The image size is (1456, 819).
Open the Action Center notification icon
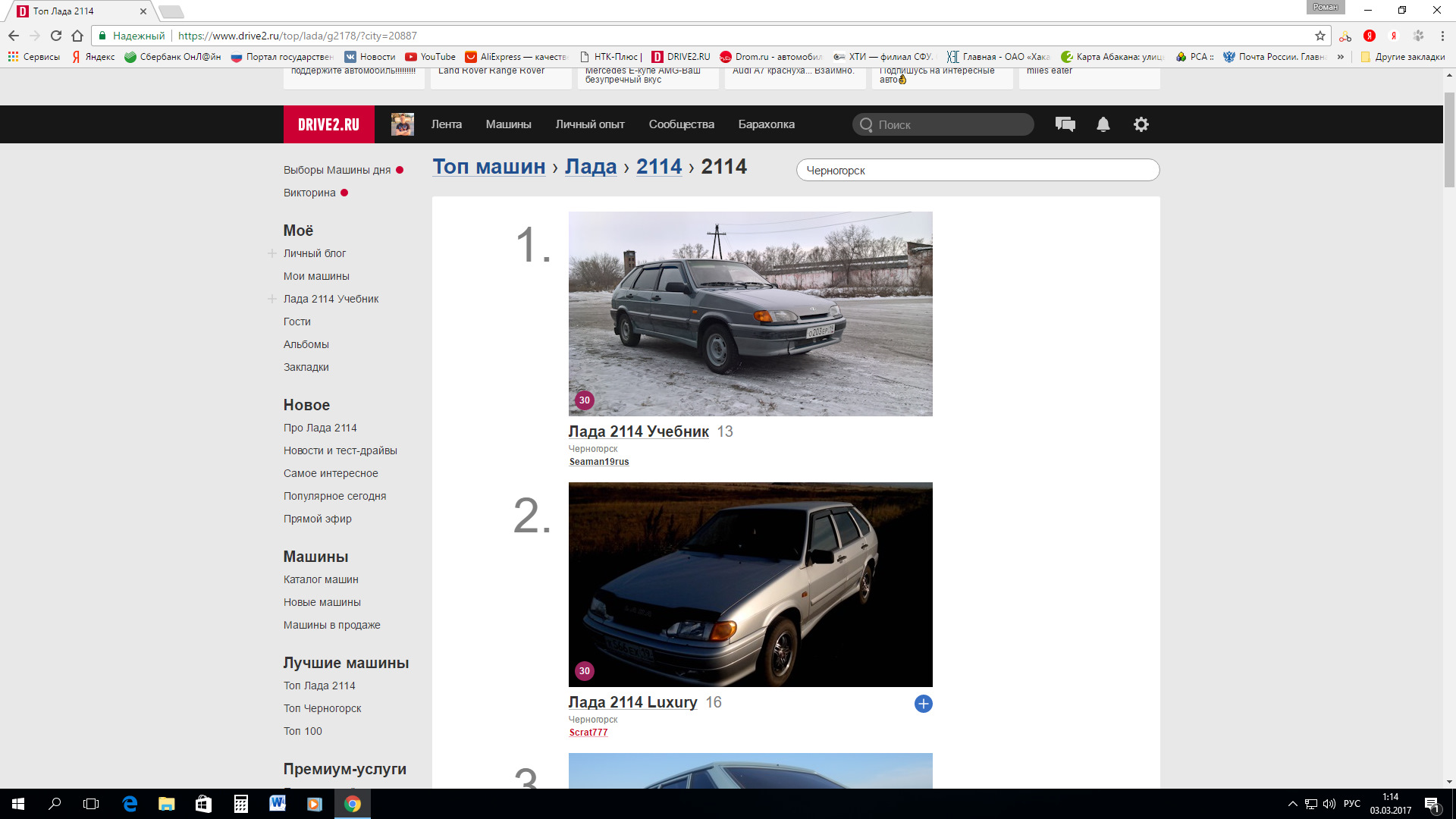click(x=1432, y=804)
